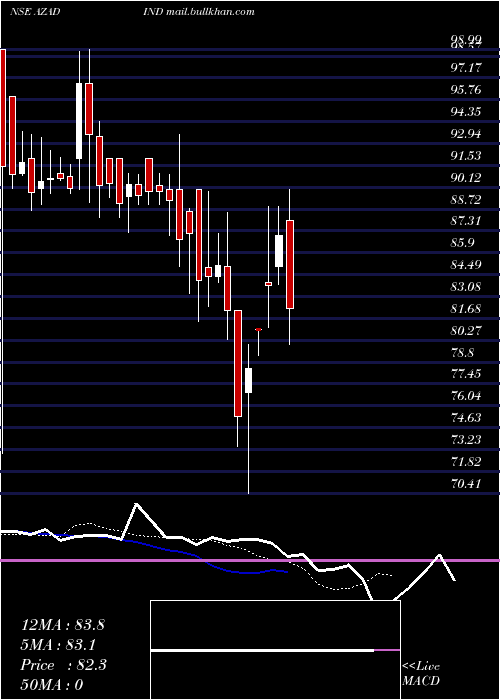Click the 12MA : 83.8 readout

63,625
